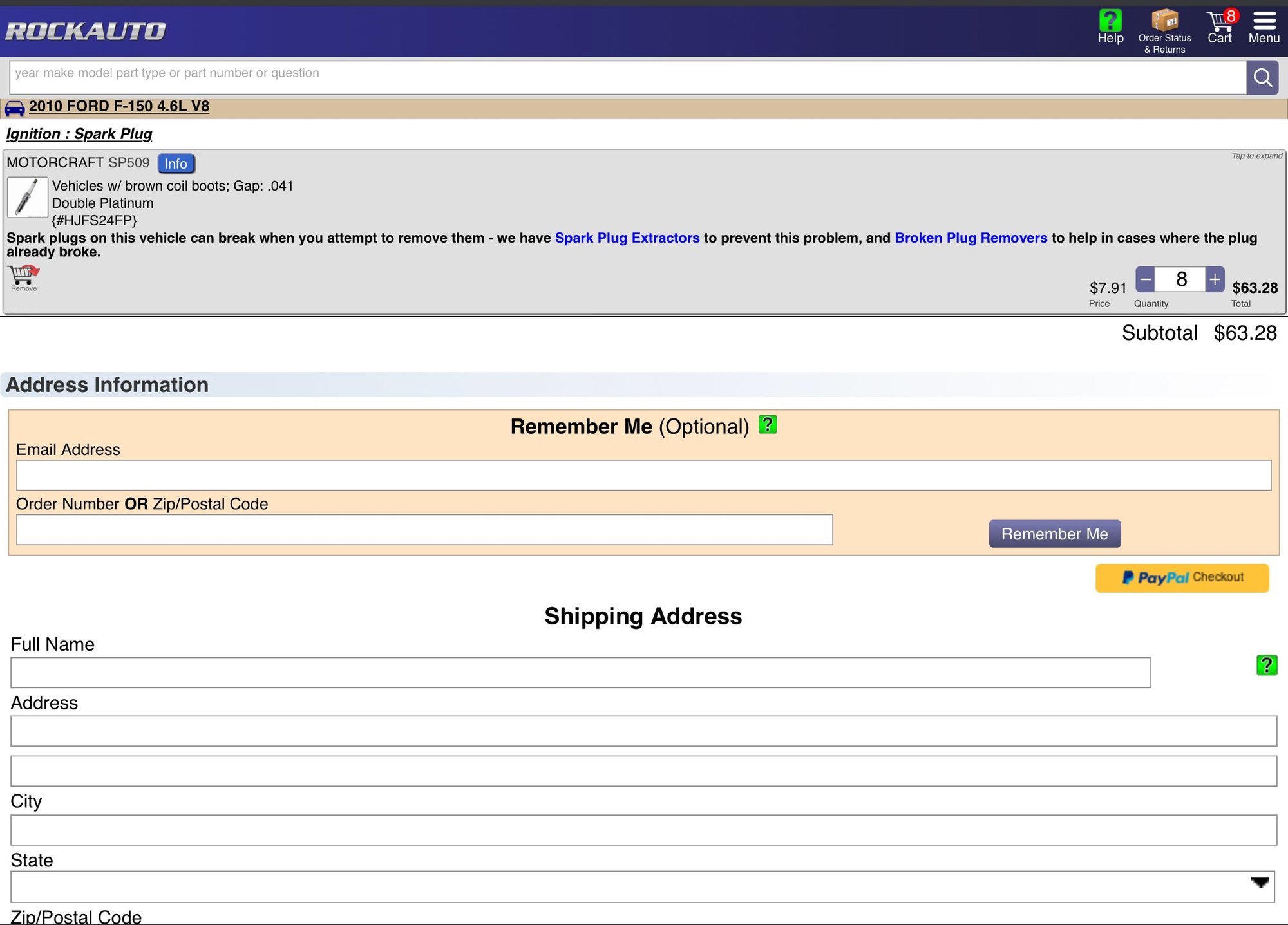Open the Spark Plug Extractors link

pyautogui.click(x=627, y=238)
